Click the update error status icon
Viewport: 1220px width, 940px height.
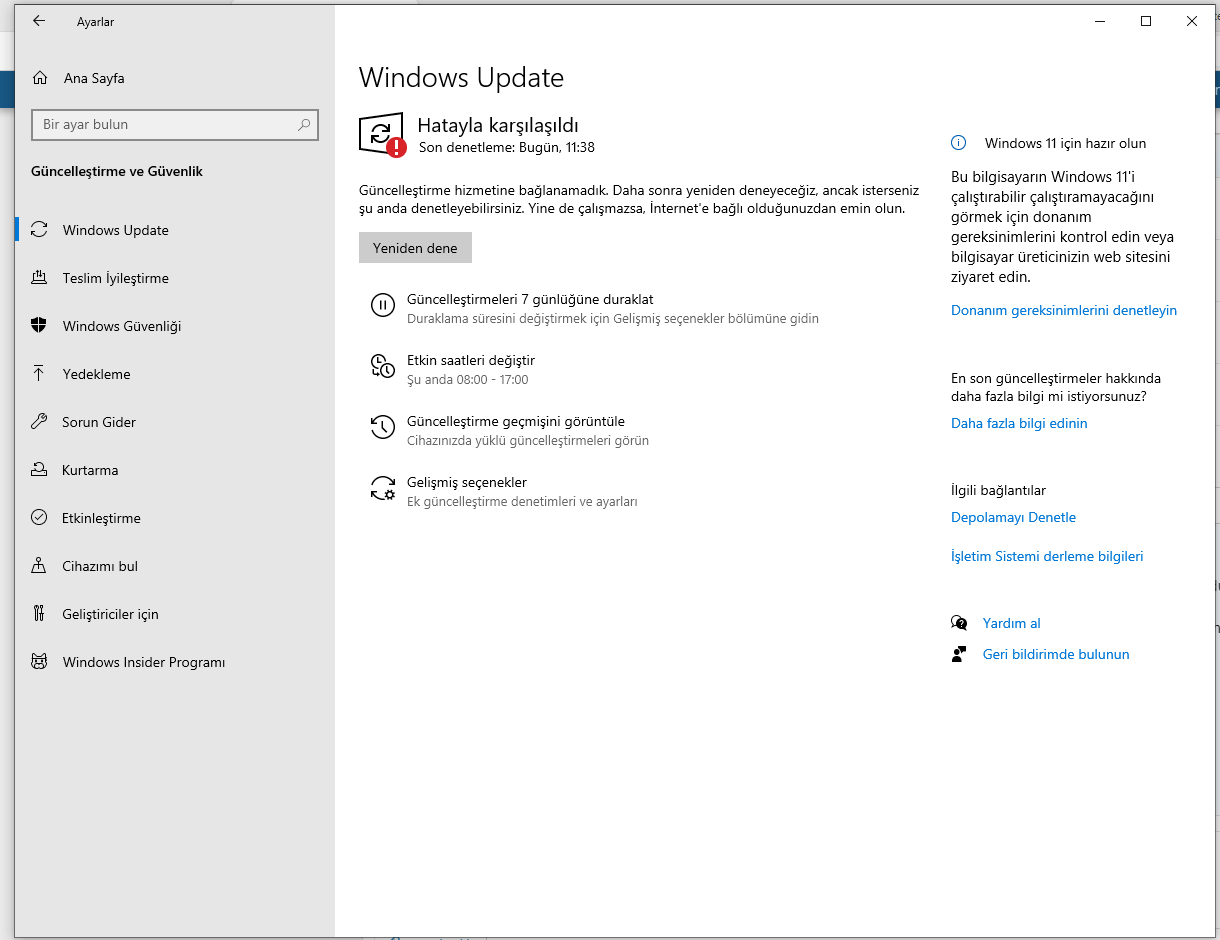coord(382,135)
